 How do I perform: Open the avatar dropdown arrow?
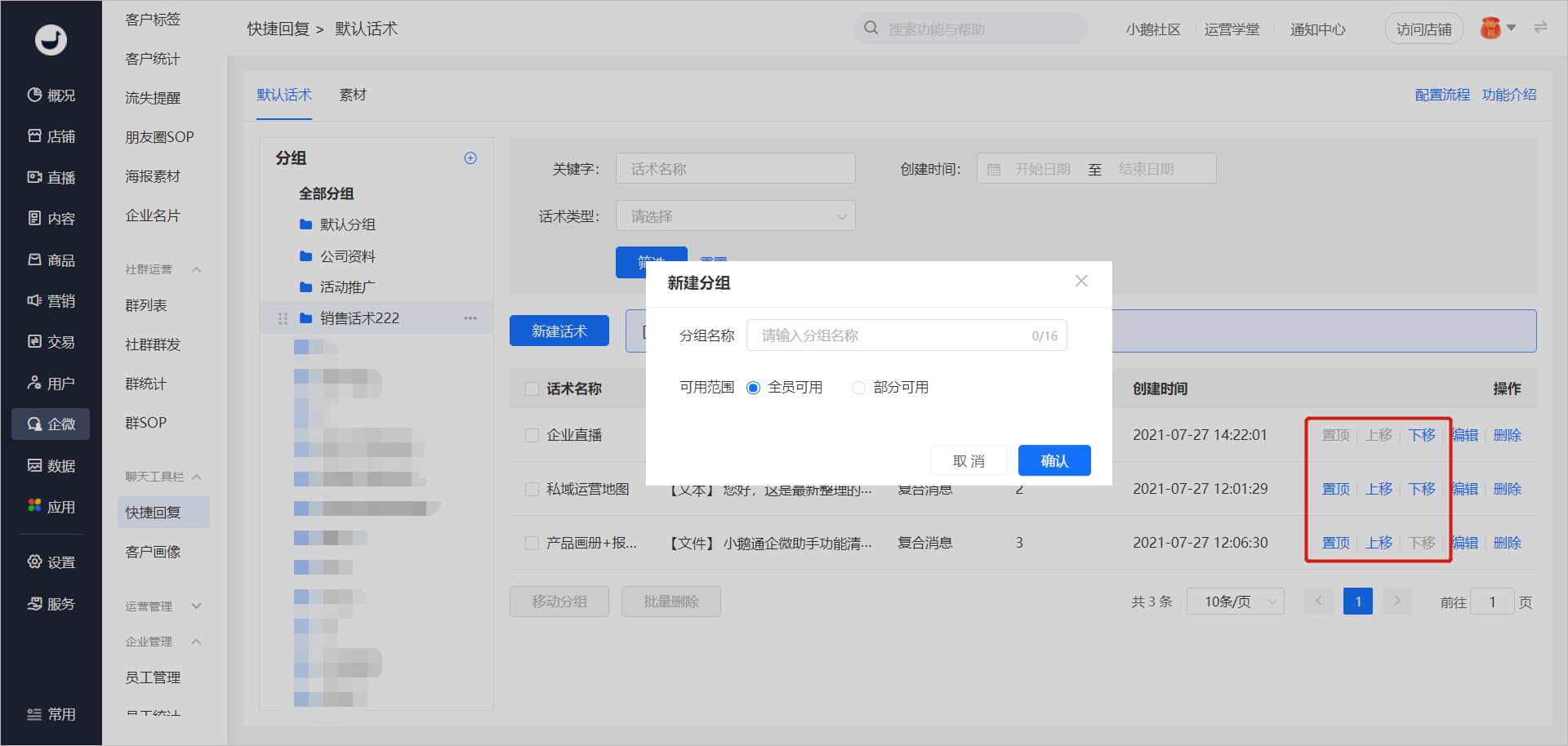click(x=1511, y=28)
